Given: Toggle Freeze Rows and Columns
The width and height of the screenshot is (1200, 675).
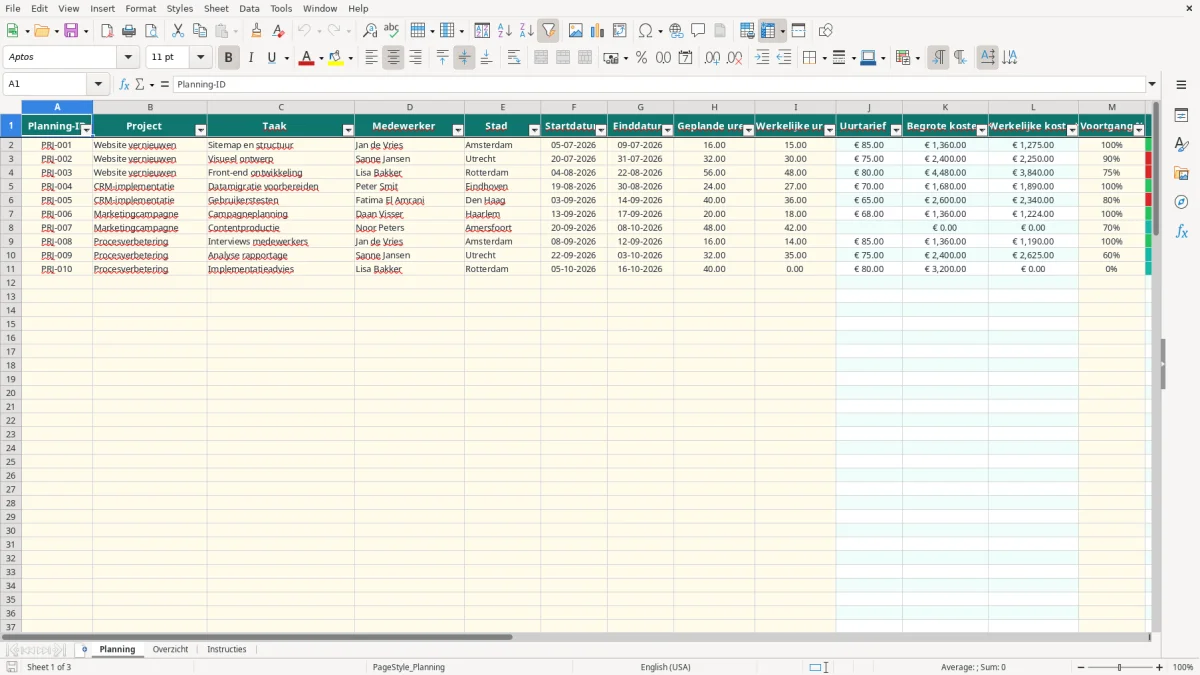Looking at the screenshot, I should click(768, 31).
